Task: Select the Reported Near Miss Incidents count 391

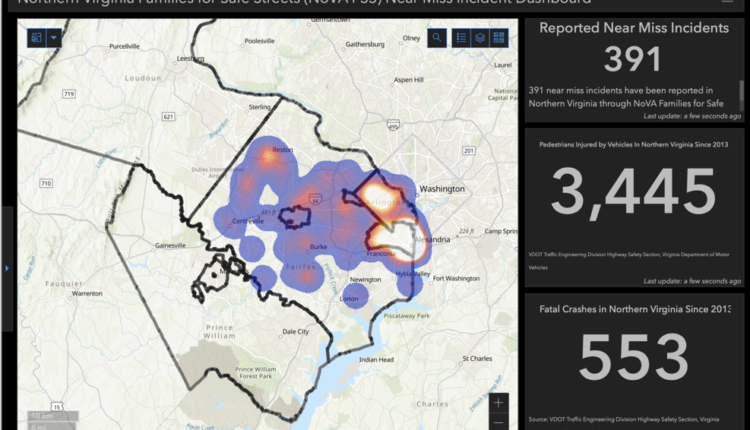Action: pyautogui.click(x=633, y=60)
